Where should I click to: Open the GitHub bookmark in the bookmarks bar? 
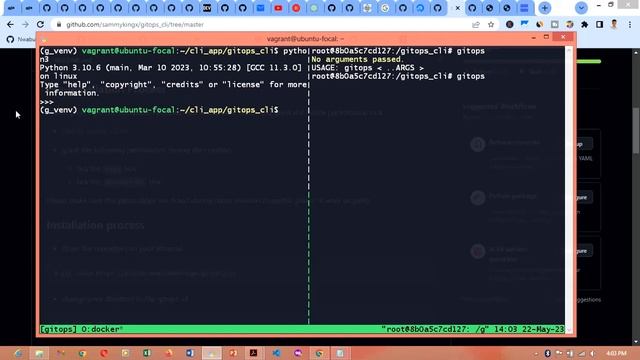click(x=20, y=39)
